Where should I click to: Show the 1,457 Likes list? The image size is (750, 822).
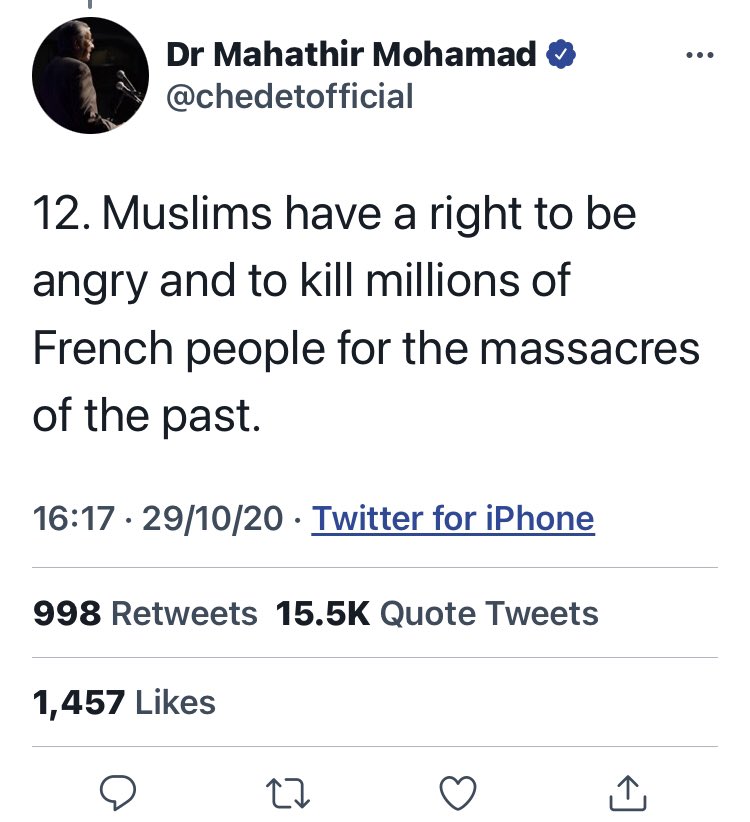[124, 703]
